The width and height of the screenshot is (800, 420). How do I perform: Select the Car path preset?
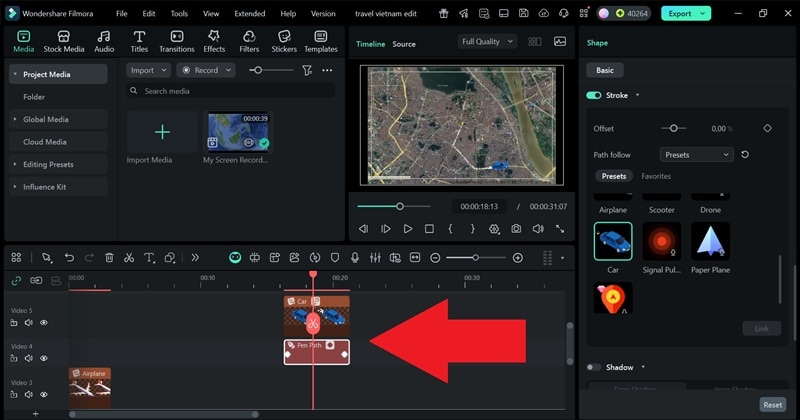pos(613,241)
